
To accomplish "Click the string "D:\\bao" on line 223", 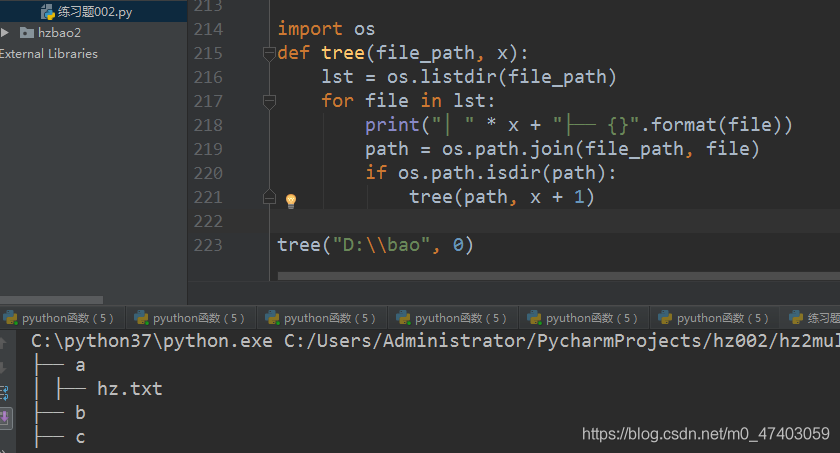I will pyautogui.click(x=381, y=245).
